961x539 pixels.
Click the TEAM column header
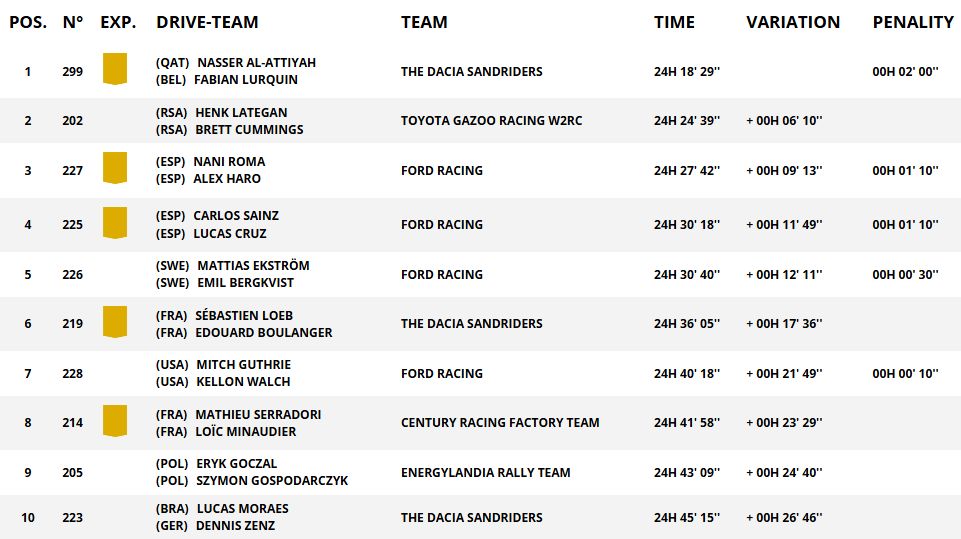point(424,22)
